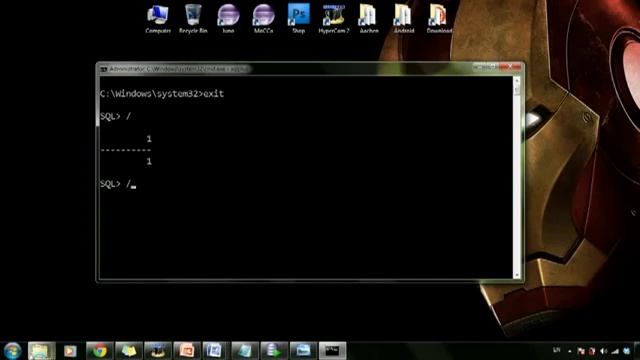Click the Show desktop strip at the taskbar end
Viewport: 640px width, 360px height.
click(637, 351)
